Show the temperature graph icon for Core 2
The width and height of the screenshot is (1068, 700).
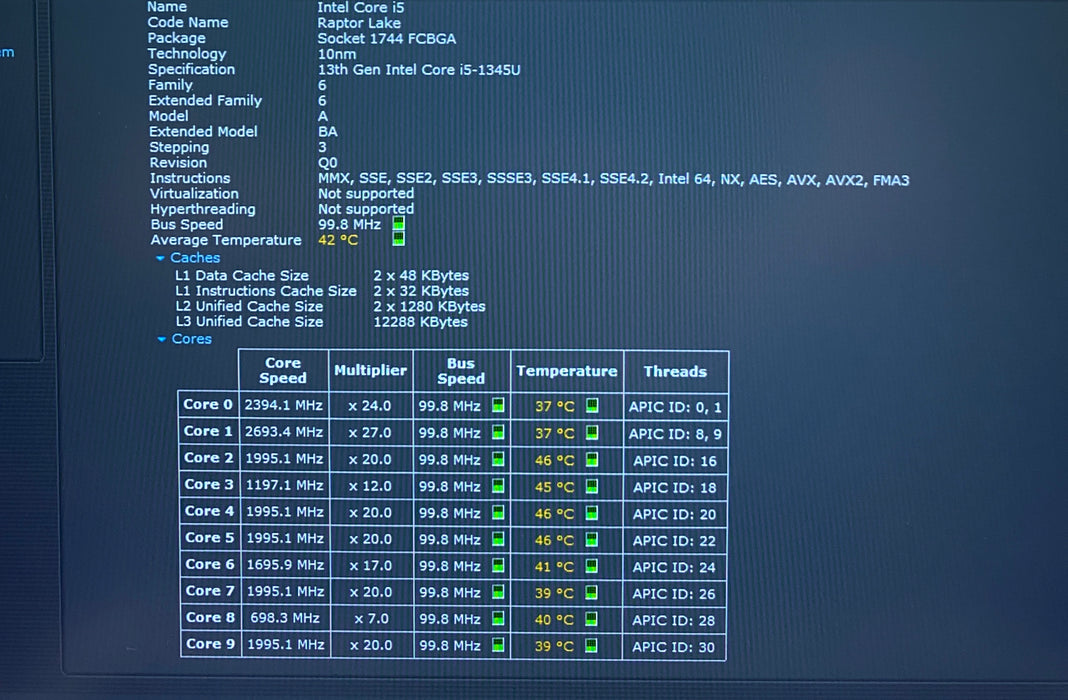592,459
